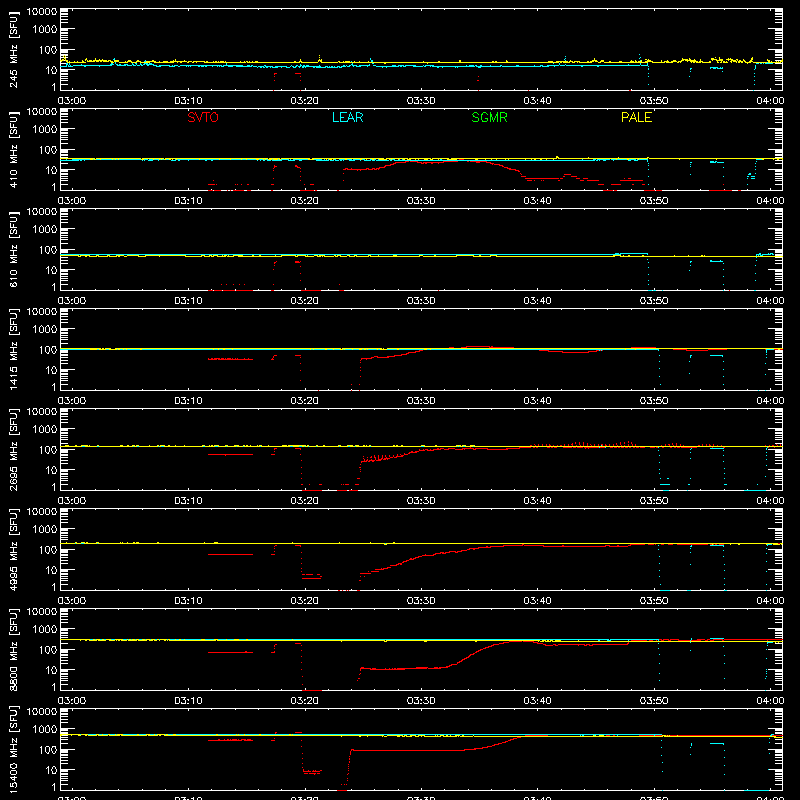Click the green SGMR station legend label
Viewport: 800px width, 800px height.
(x=489, y=117)
